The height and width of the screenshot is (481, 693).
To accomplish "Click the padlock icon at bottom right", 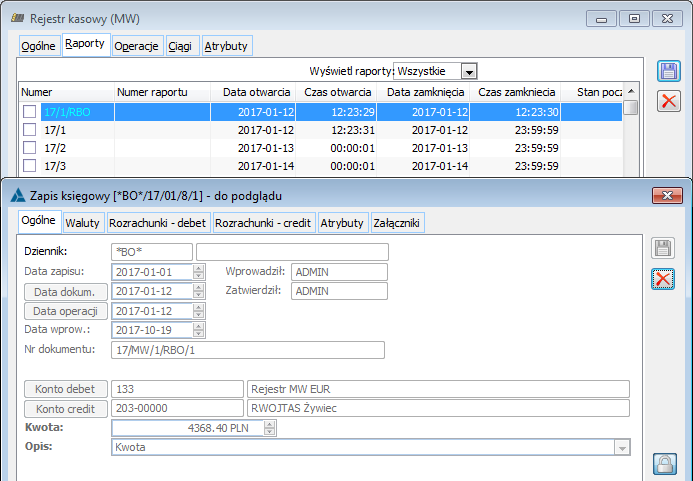I will 663,463.
